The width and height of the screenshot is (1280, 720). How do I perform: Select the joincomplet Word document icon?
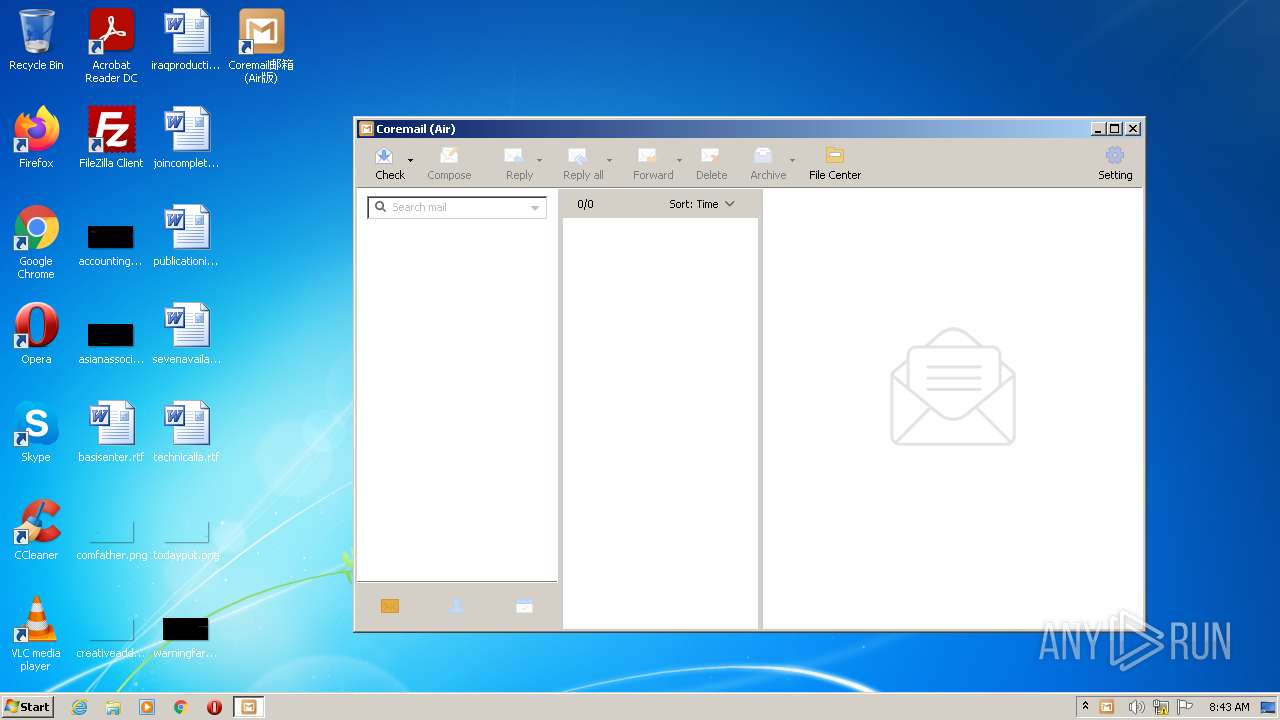pyautogui.click(x=186, y=138)
